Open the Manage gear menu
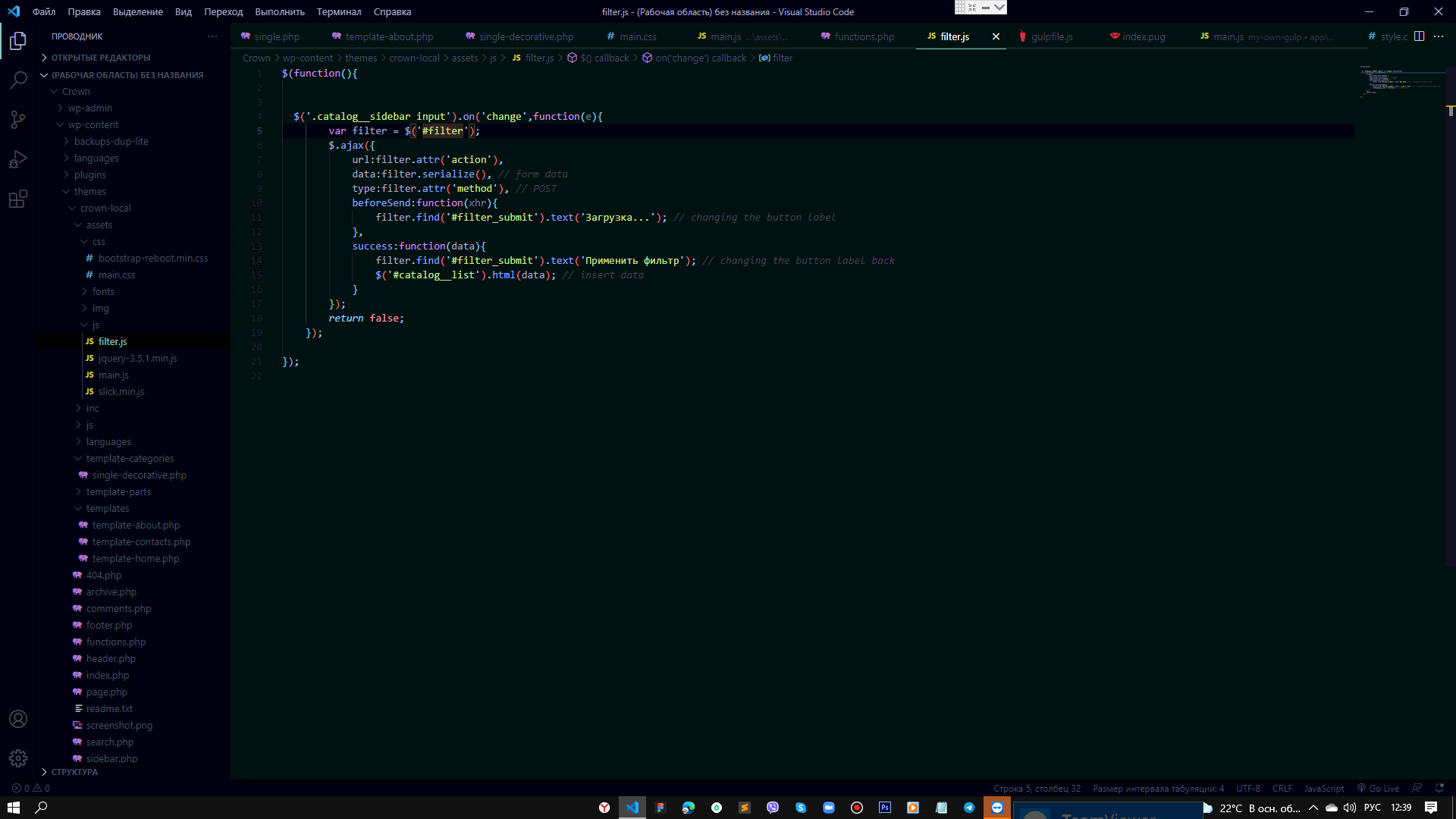This screenshot has width=1456, height=819. 18,758
